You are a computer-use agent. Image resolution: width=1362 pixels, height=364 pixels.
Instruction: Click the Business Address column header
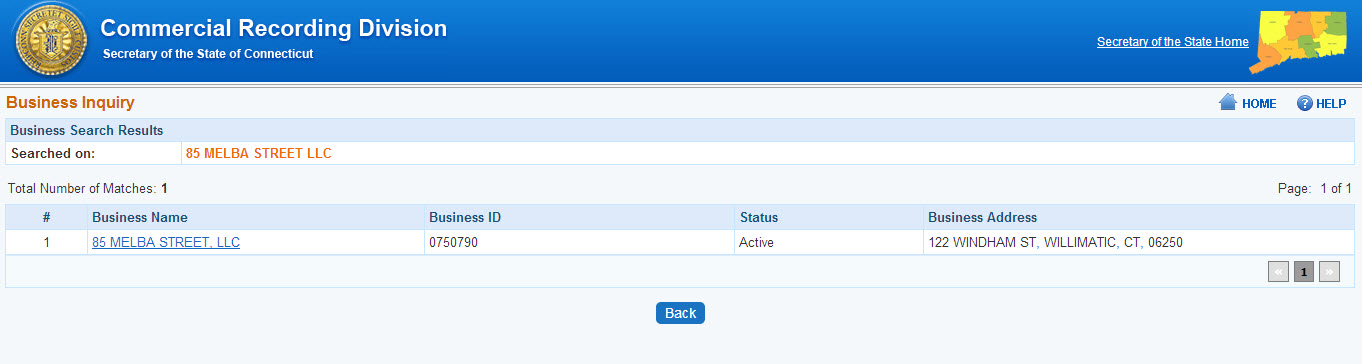pyautogui.click(x=1139, y=217)
